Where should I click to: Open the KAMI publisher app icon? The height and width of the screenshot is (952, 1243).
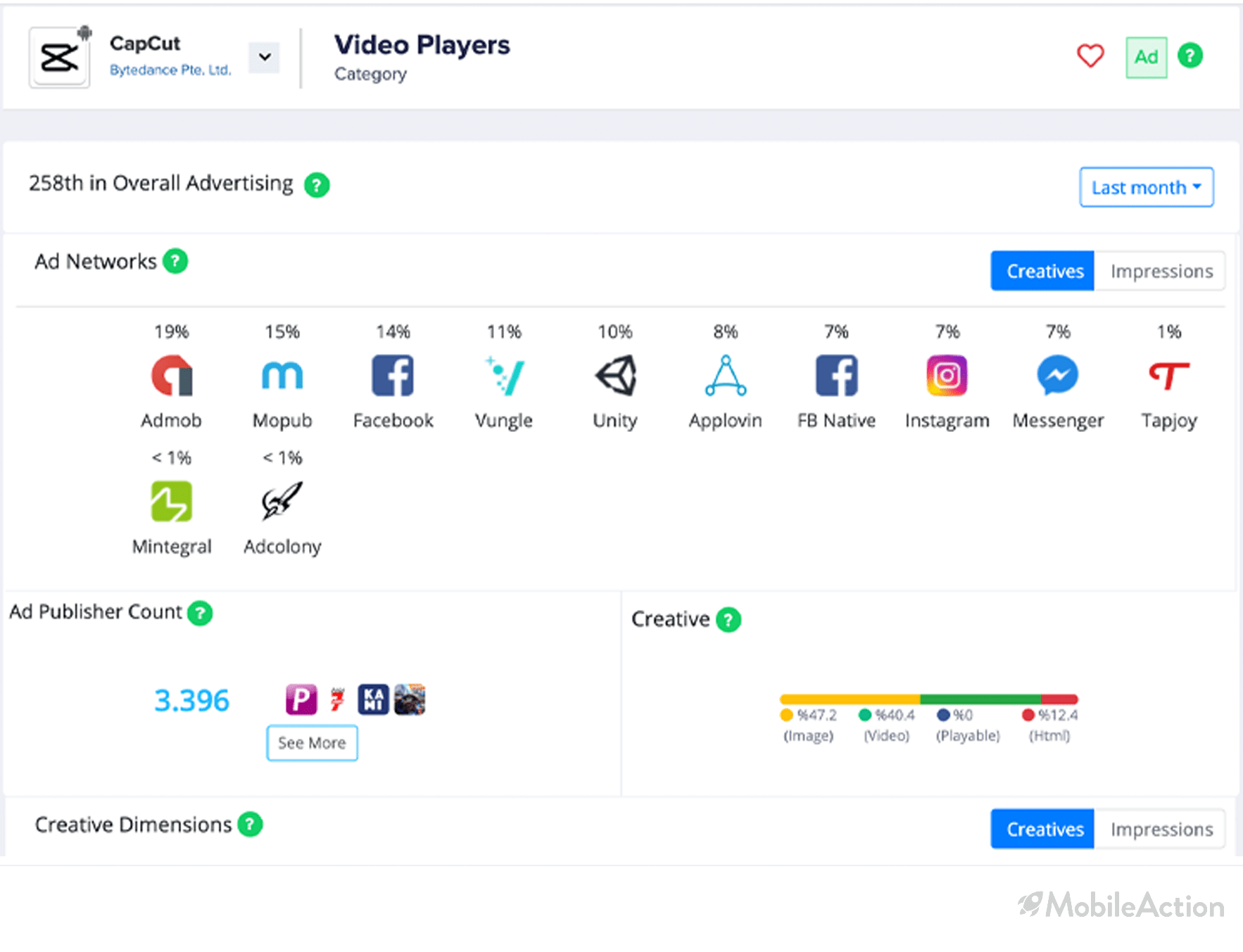point(373,699)
